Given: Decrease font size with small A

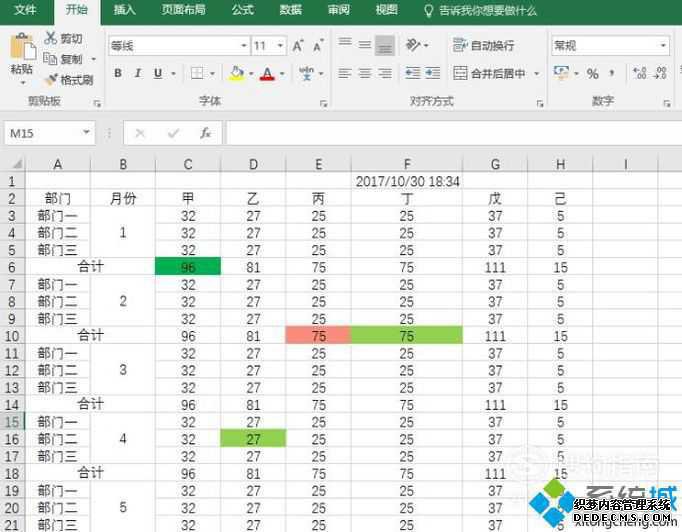Looking at the screenshot, I should click(x=318, y=45).
